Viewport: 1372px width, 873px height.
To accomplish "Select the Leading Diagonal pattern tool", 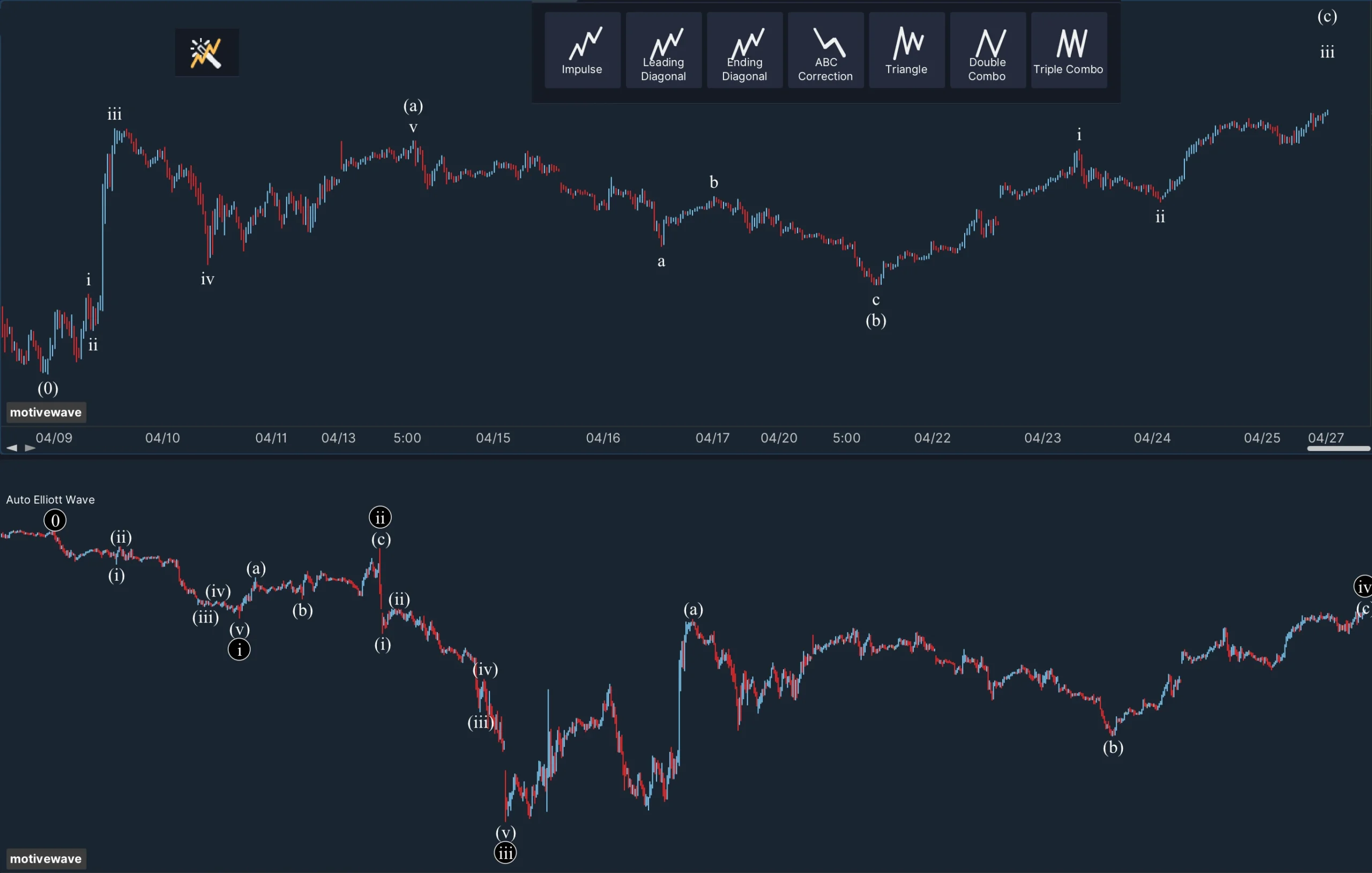I will 663,50.
